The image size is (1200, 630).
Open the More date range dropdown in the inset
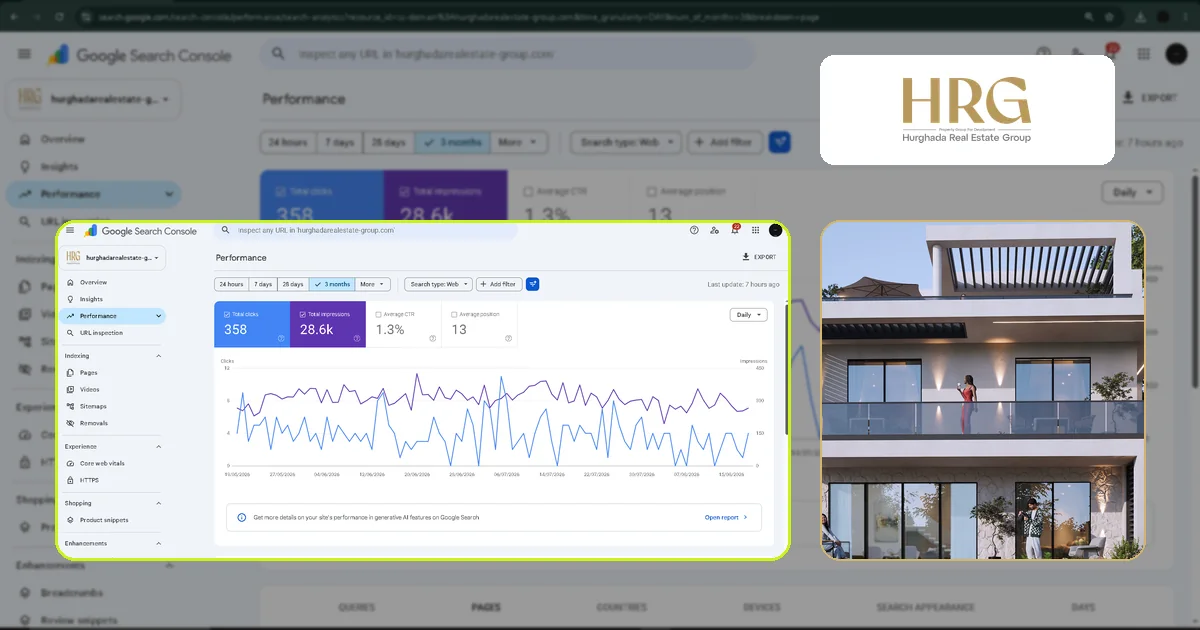(x=371, y=284)
